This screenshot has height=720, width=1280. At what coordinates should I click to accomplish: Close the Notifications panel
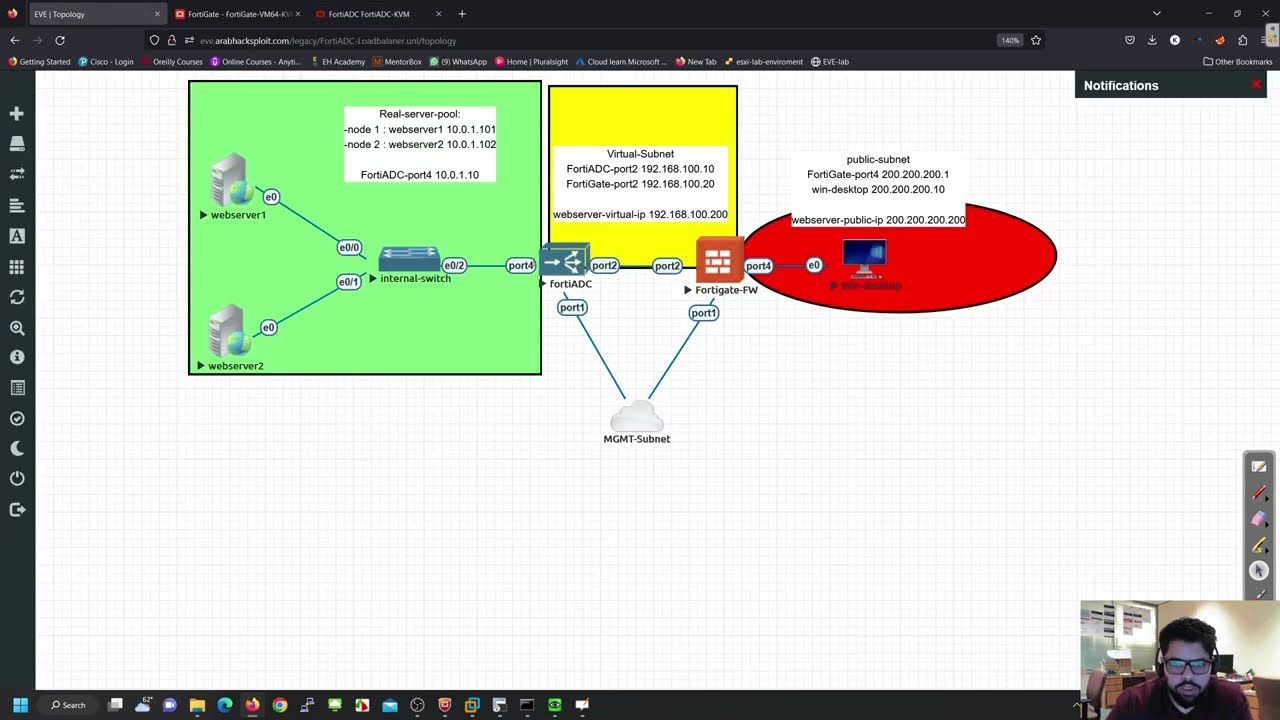[x=1256, y=85]
